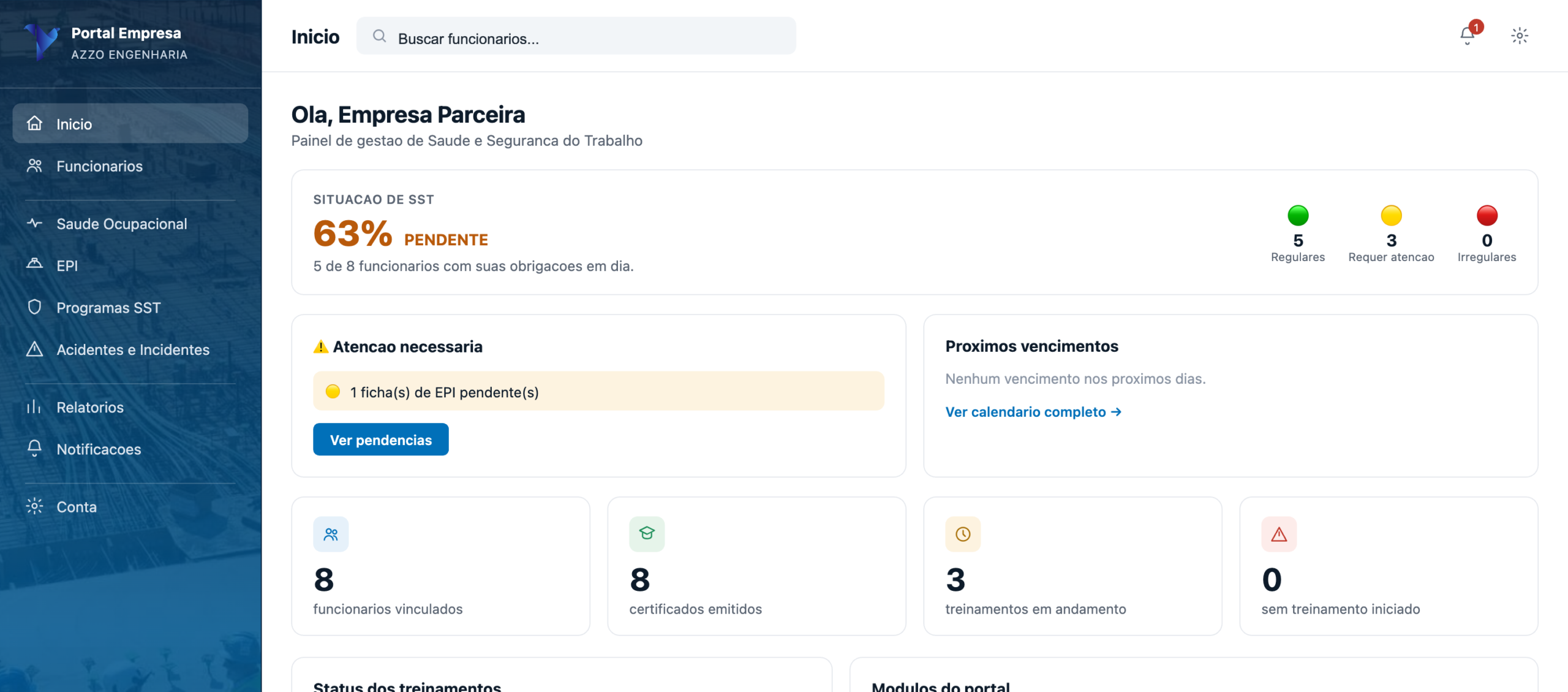Click the Modulos do portal heading
Viewport: 1568px width, 692px height.
941,686
